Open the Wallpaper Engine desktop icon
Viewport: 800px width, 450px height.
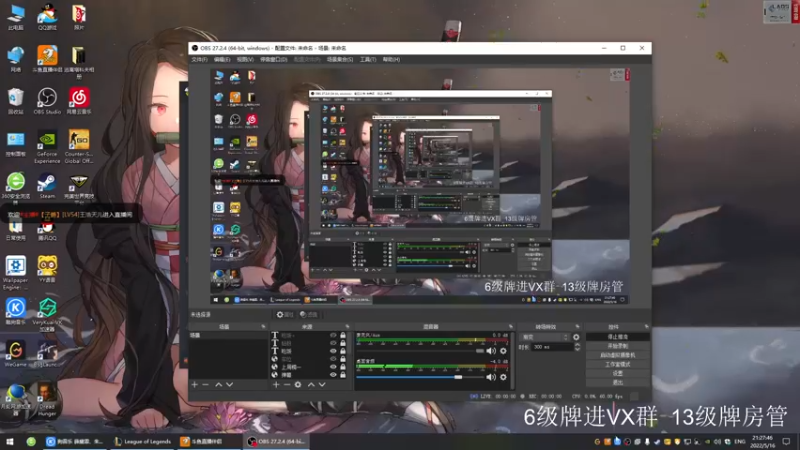15,273
